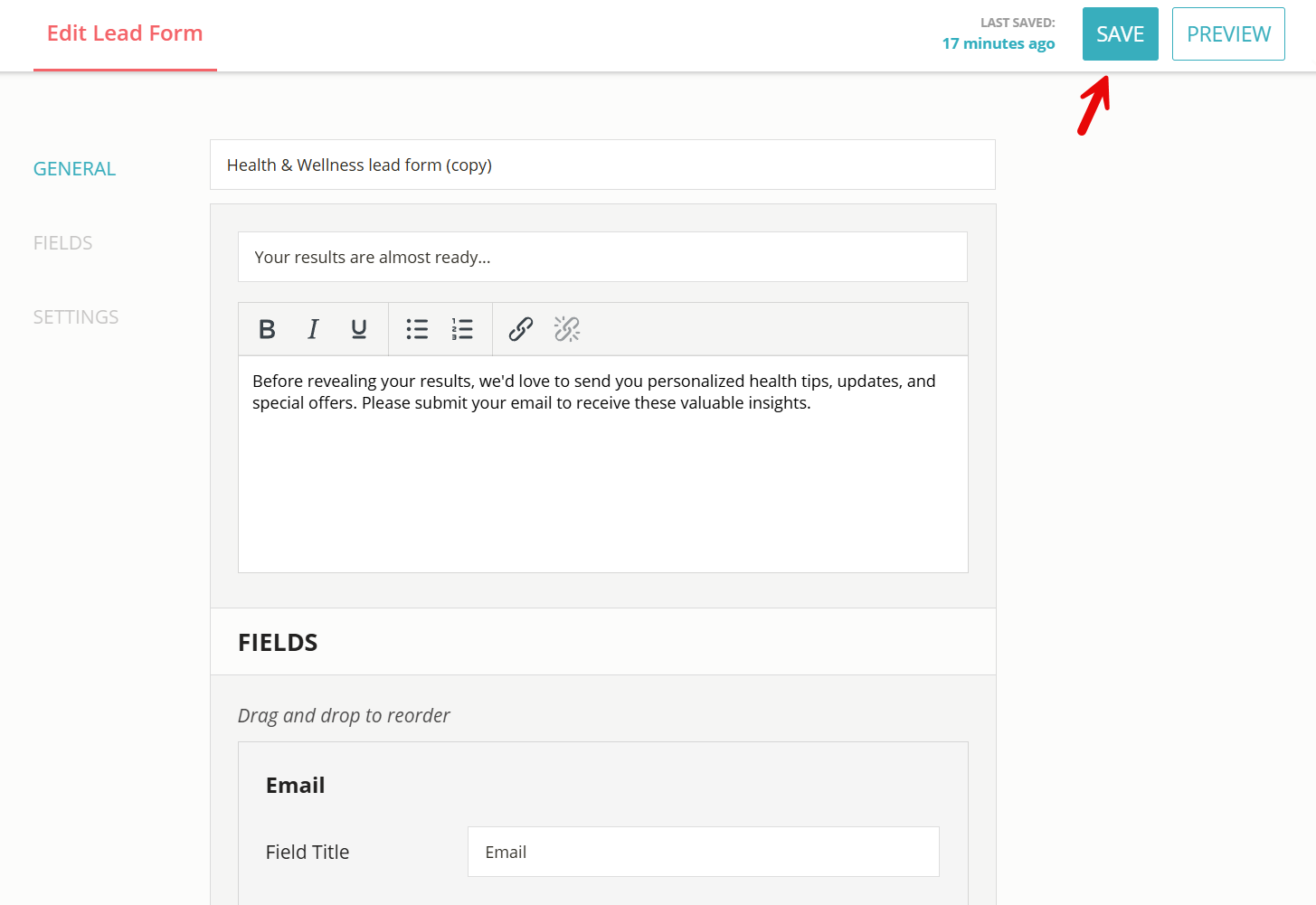Focus the Field Title input containing Email
This screenshot has width=1316, height=905.
point(703,852)
